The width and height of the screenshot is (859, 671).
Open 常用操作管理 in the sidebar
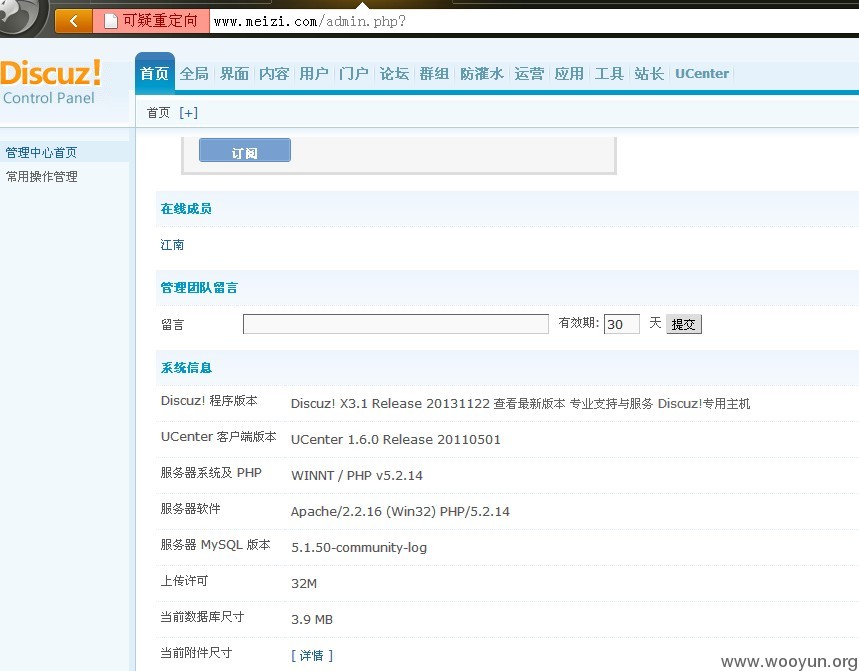41,176
